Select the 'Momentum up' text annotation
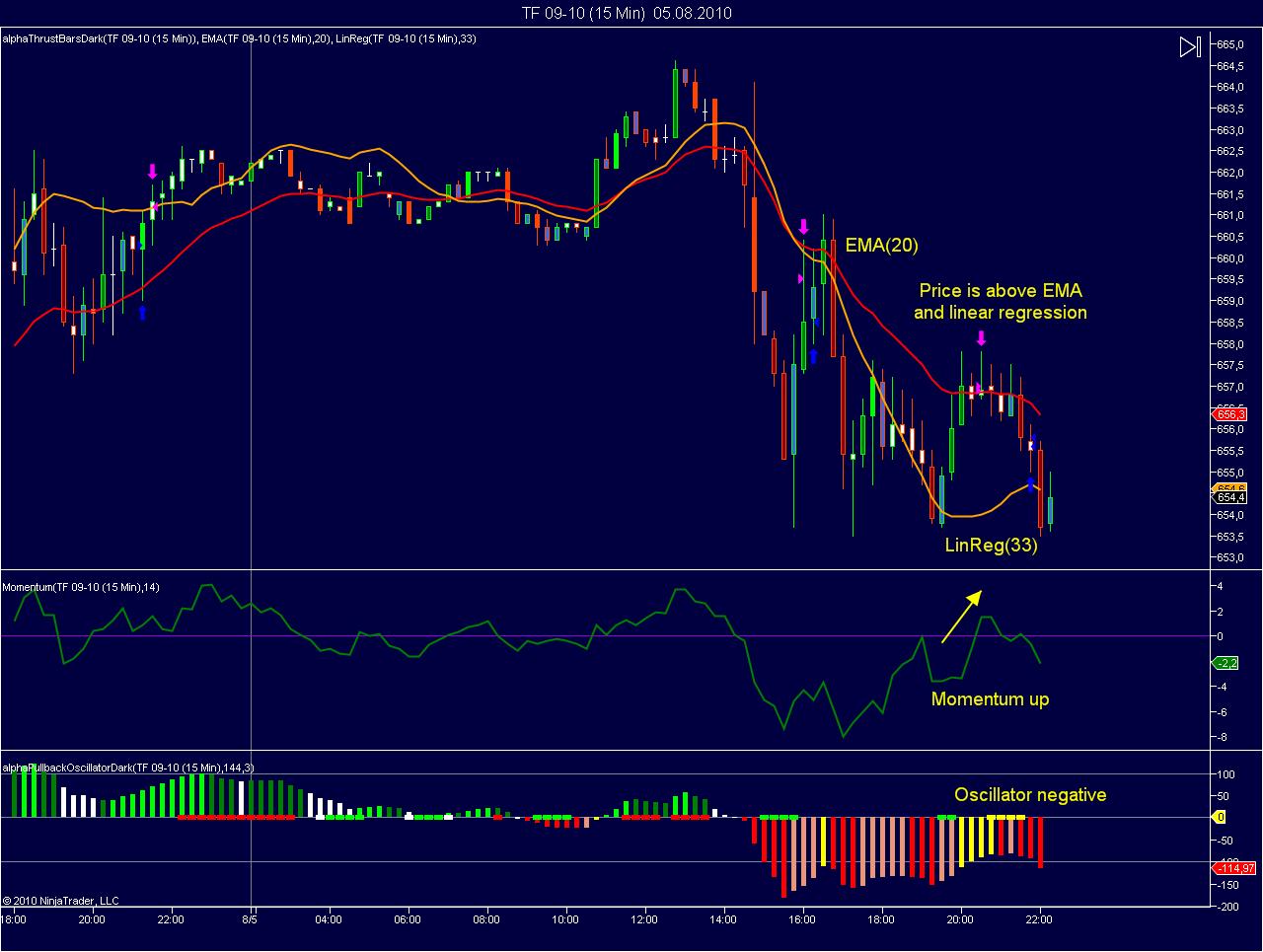Image resolution: width=1263 pixels, height=952 pixels. (x=990, y=698)
